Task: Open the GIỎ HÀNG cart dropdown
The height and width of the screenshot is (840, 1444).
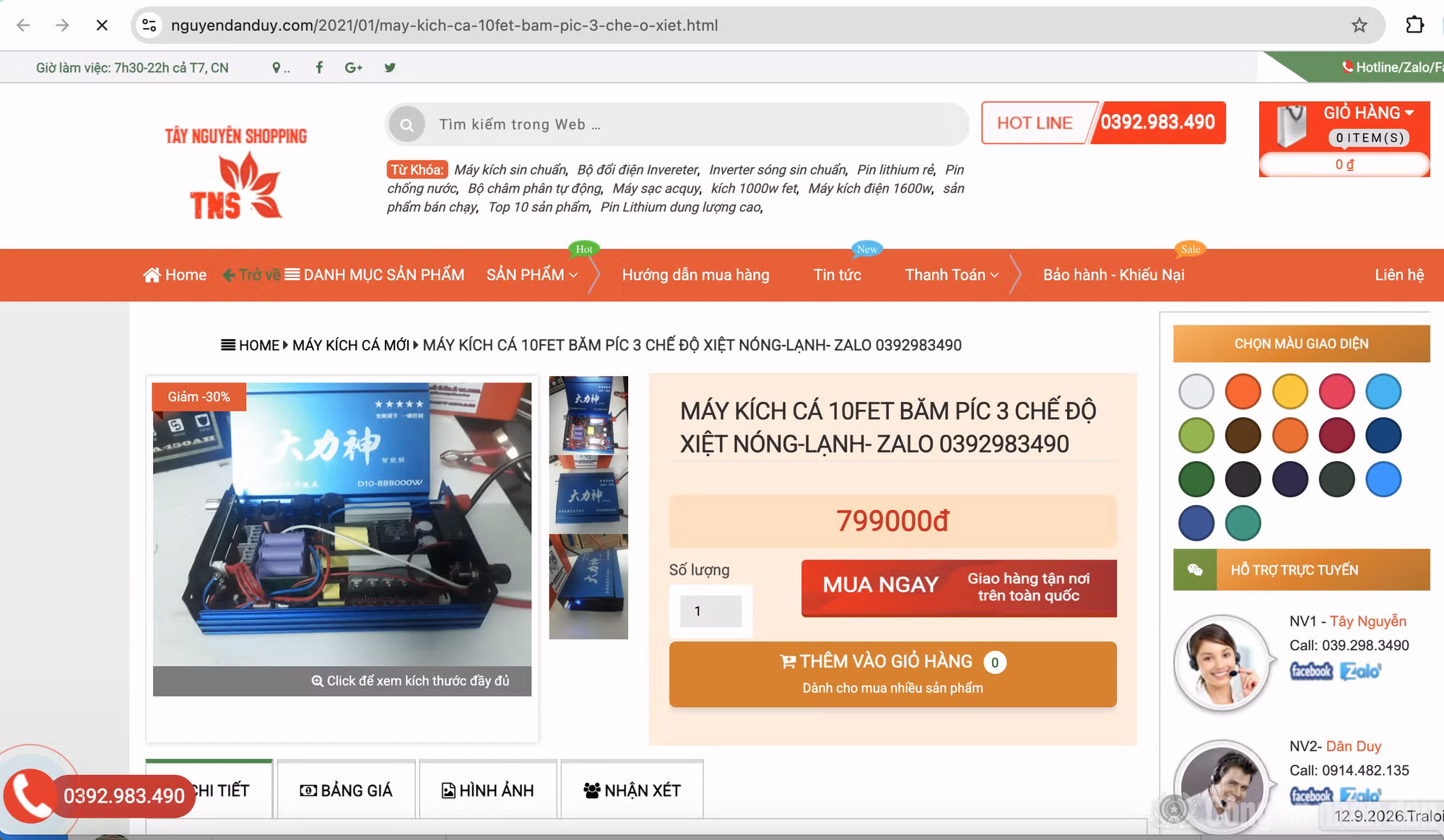Action: [1368, 113]
